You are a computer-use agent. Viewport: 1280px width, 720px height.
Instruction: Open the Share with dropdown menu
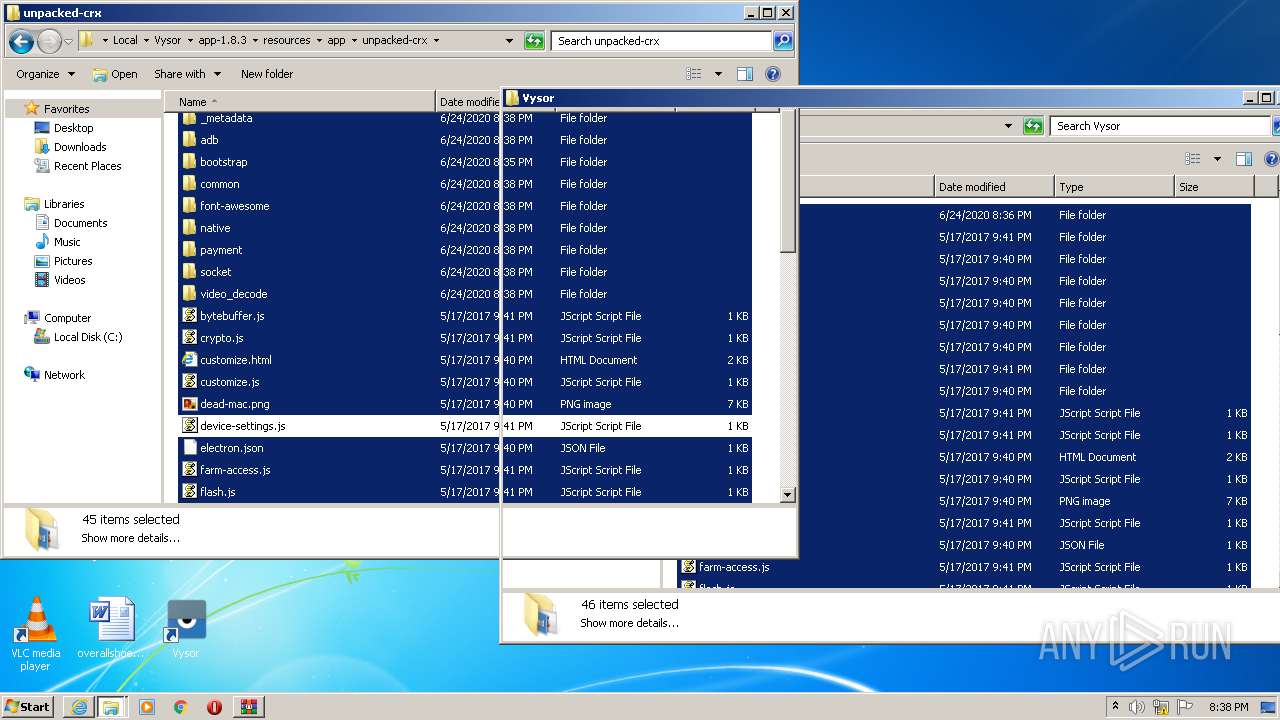tap(187, 74)
